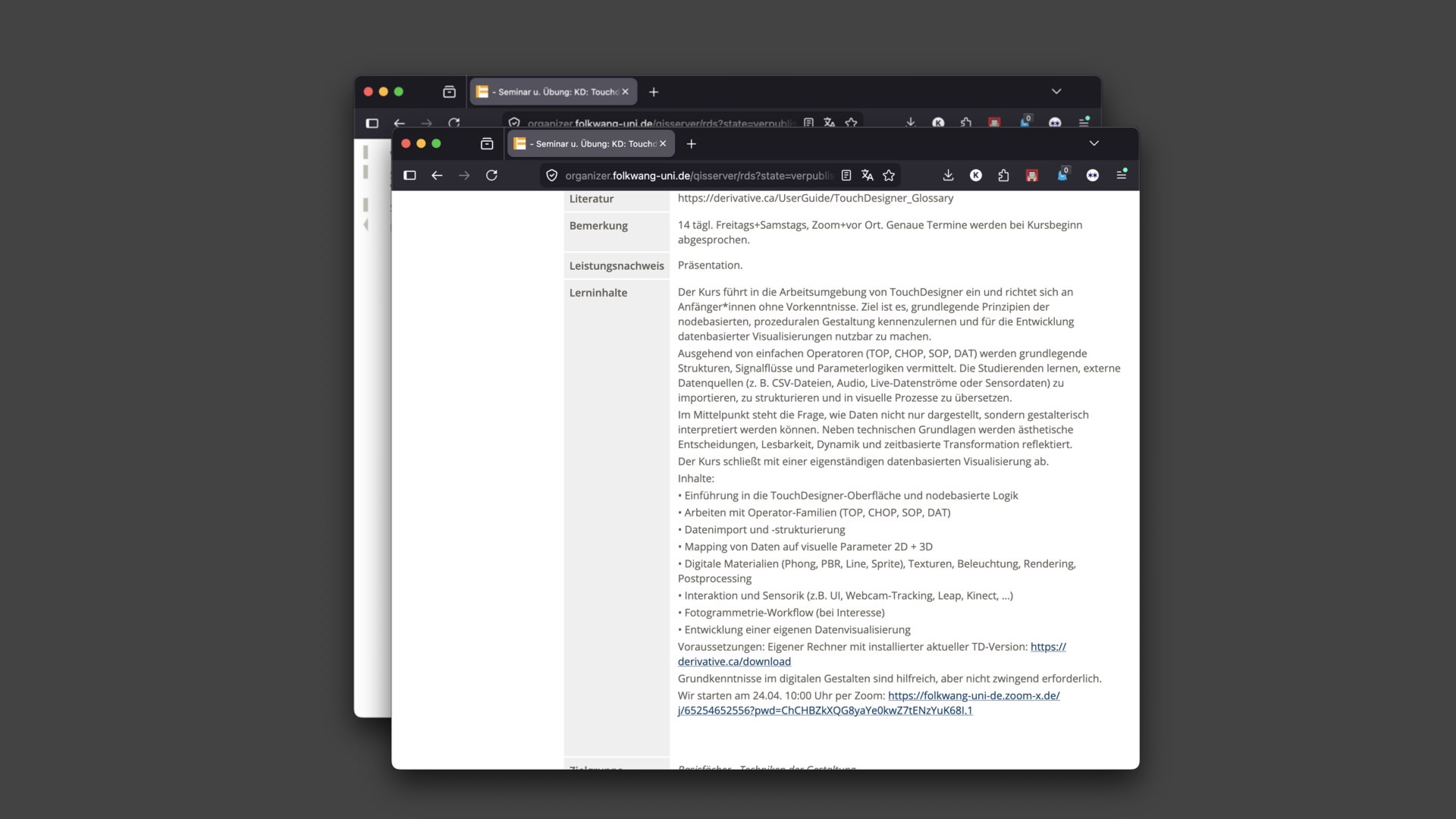
Task: Click the 14 tägl. Freitags+Samstags remark text
Action: [880, 232]
